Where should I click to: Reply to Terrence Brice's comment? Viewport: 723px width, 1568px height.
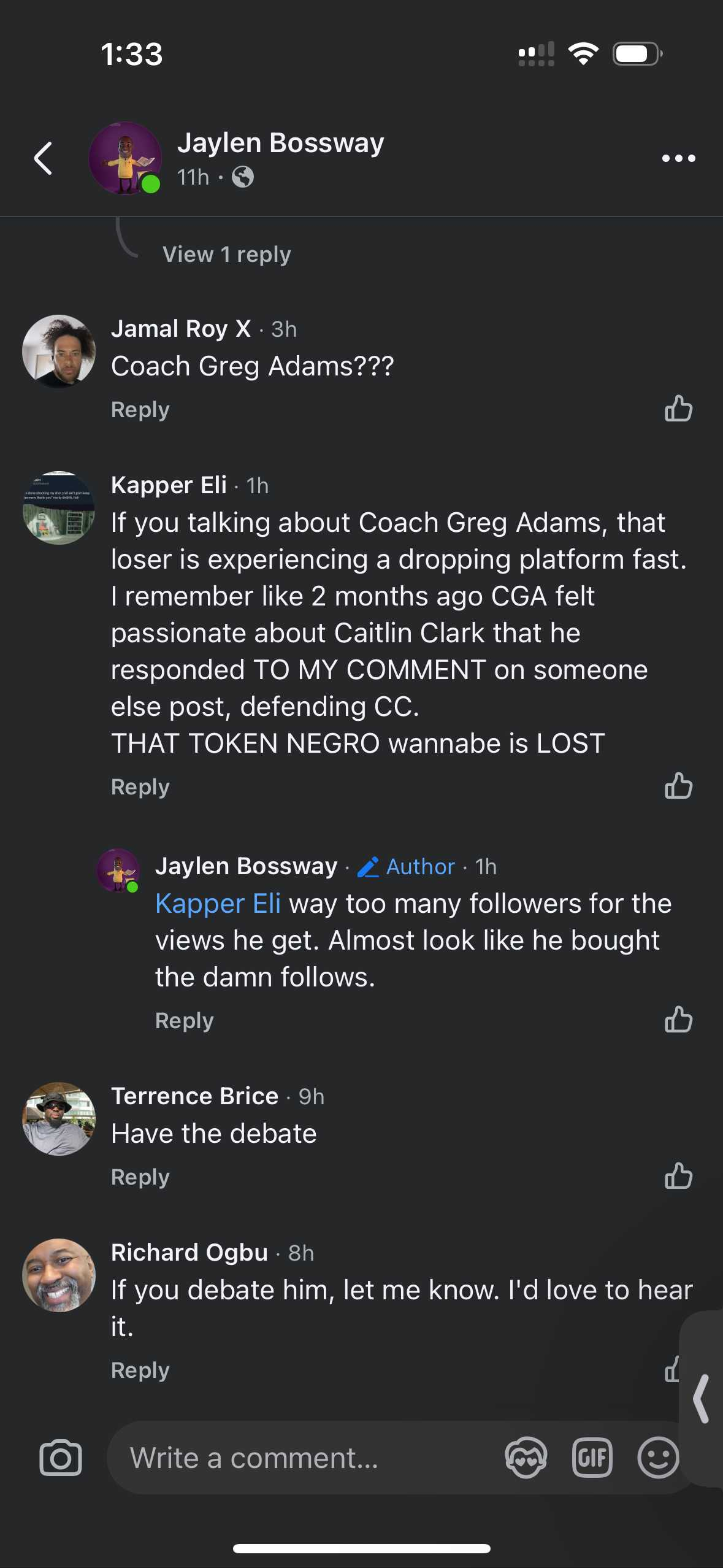[140, 1177]
